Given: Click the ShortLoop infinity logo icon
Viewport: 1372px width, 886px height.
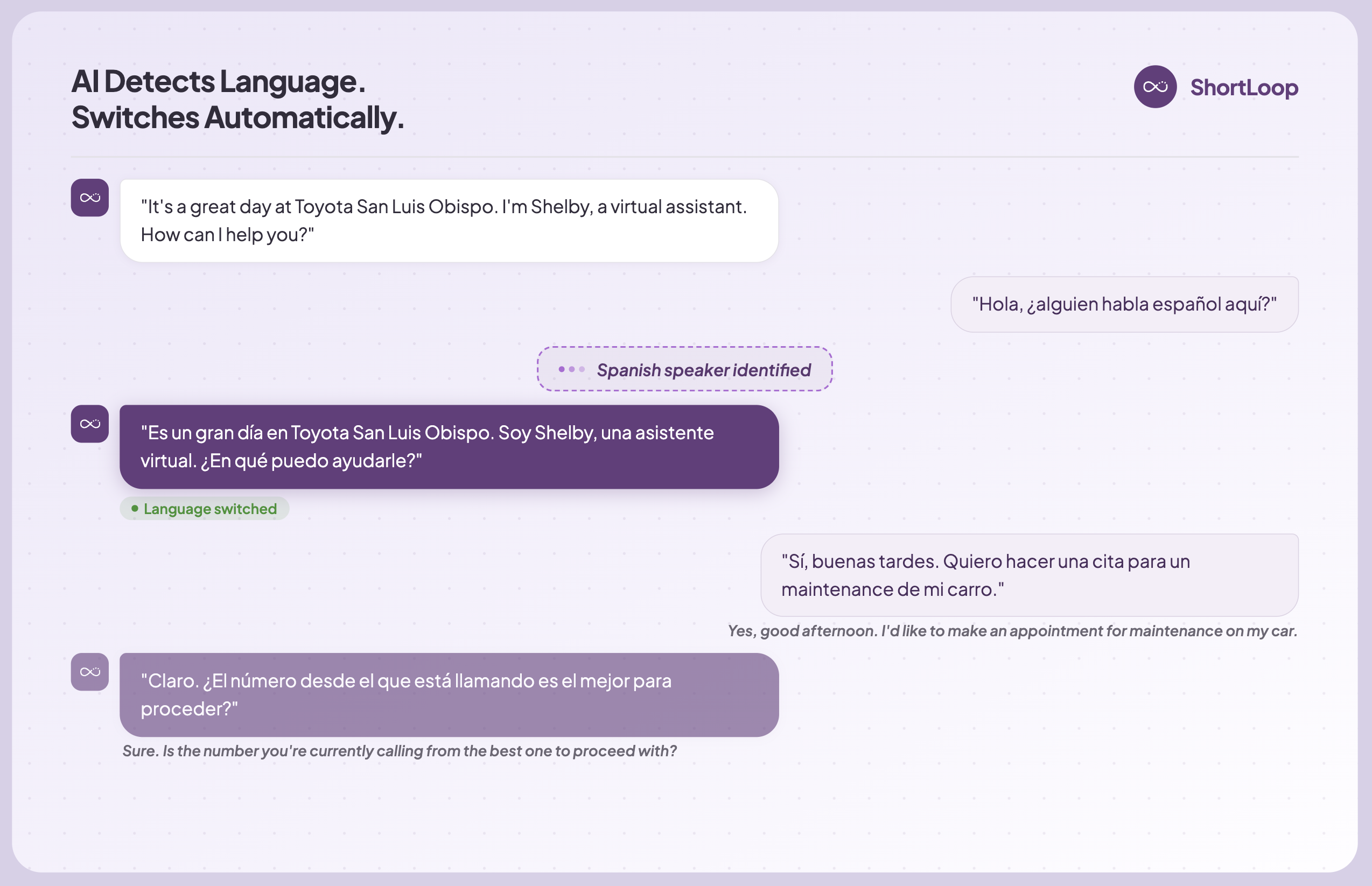Looking at the screenshot, I should tap(1155, 87).
